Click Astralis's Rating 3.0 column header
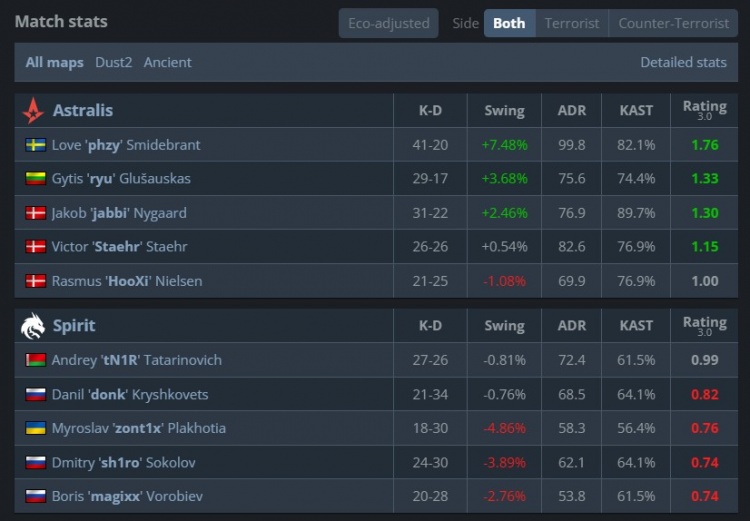750x521 pixels. tap(704, 110)
